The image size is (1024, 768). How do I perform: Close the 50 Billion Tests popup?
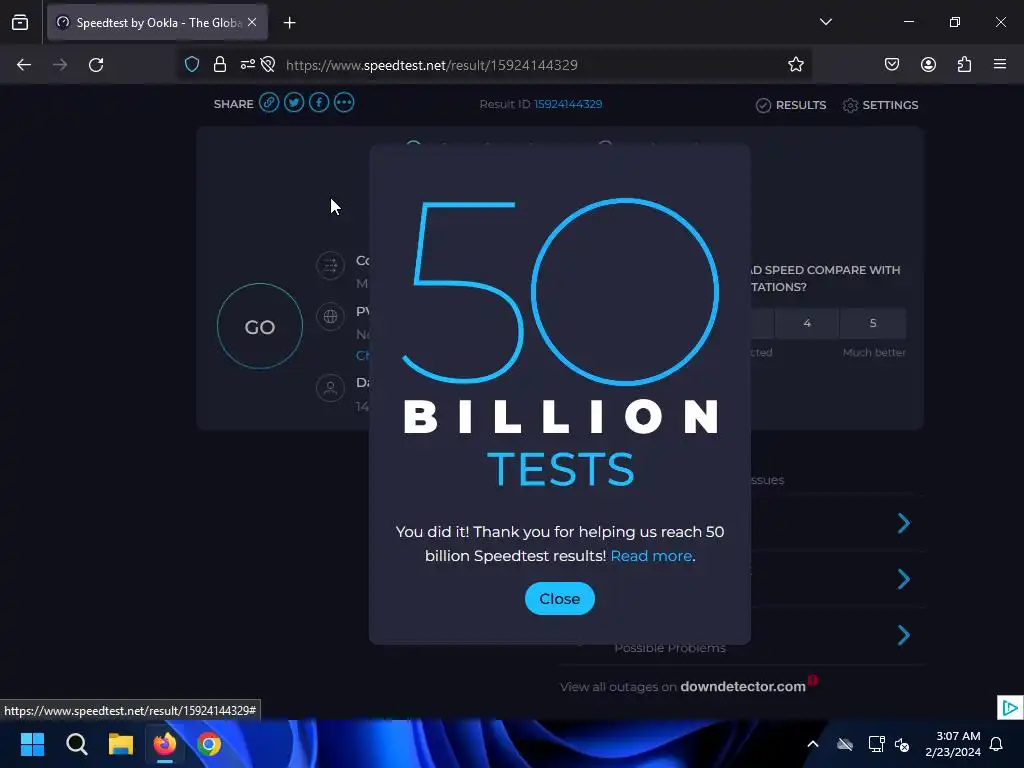(560, 598)
